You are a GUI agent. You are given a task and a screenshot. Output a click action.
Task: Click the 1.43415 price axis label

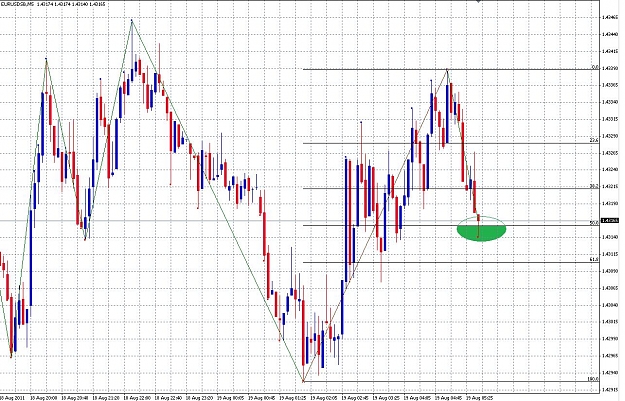(610, 51)
